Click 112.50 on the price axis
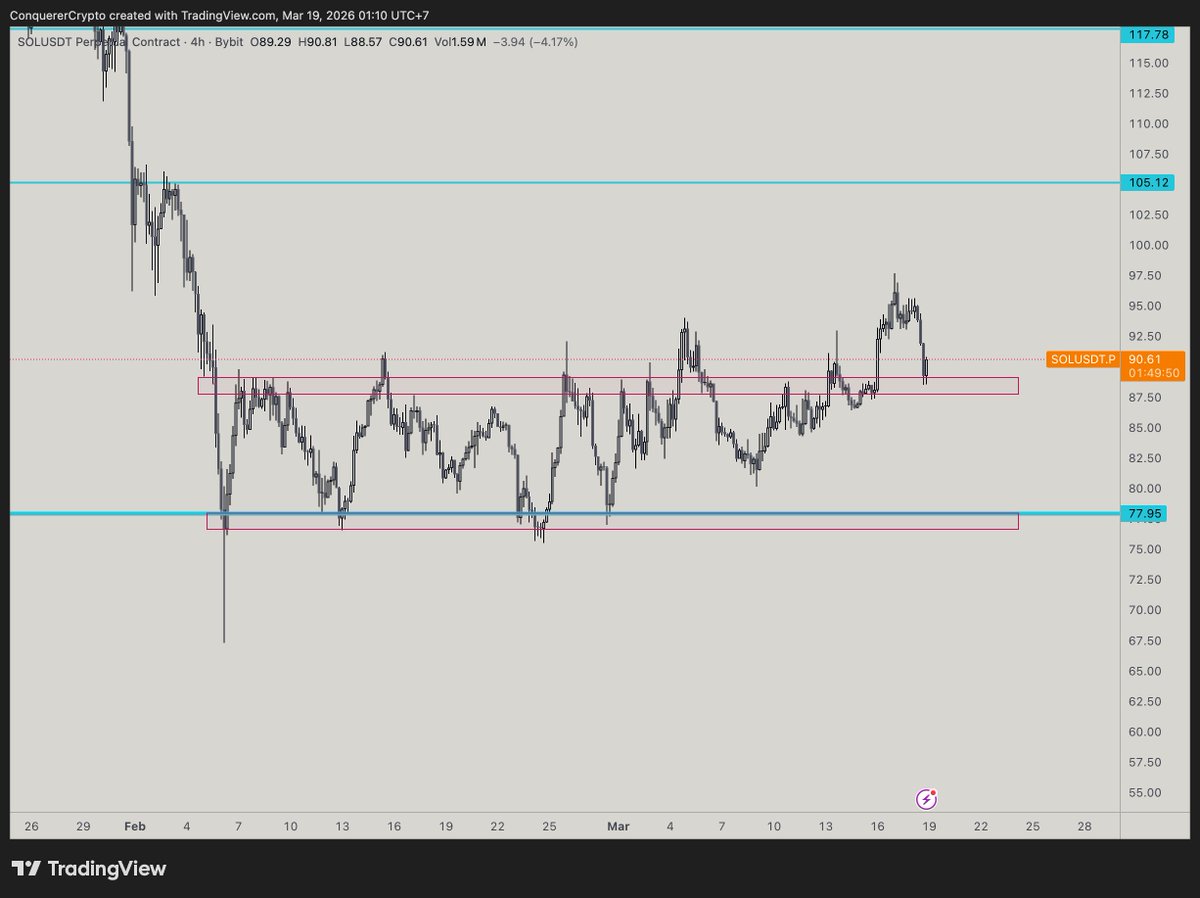Viewport: 1200px width, 898px height. coord(1149,93)
